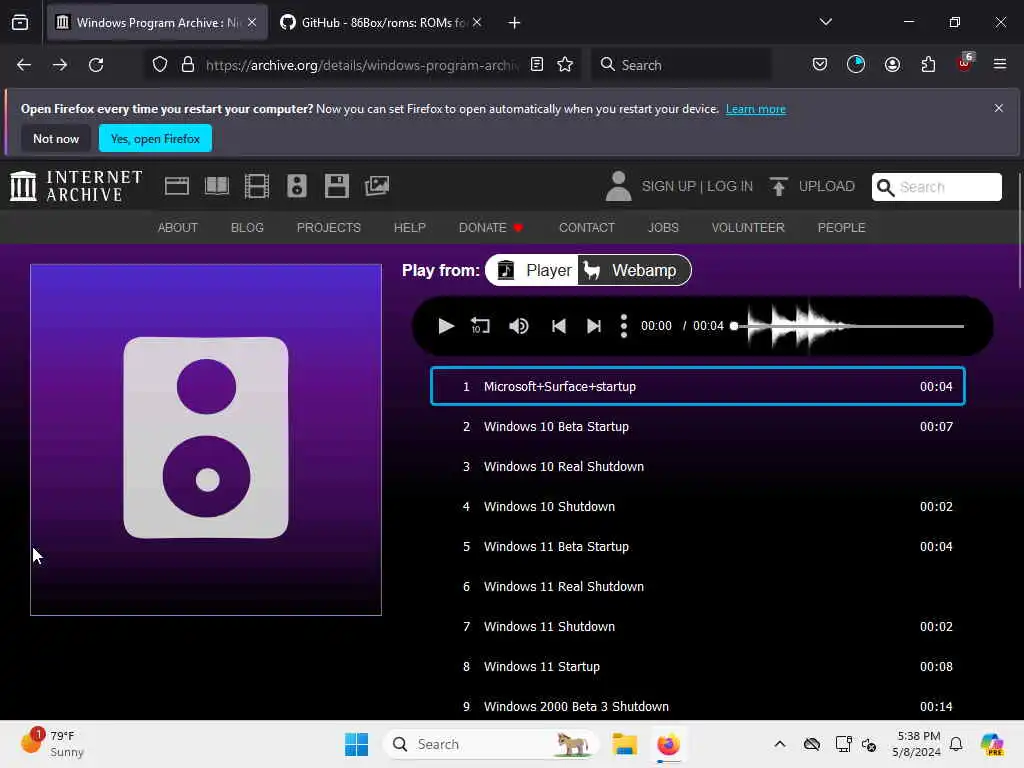
Task: Play track Windows 11 Shutdown
Action: pos(697,626)
